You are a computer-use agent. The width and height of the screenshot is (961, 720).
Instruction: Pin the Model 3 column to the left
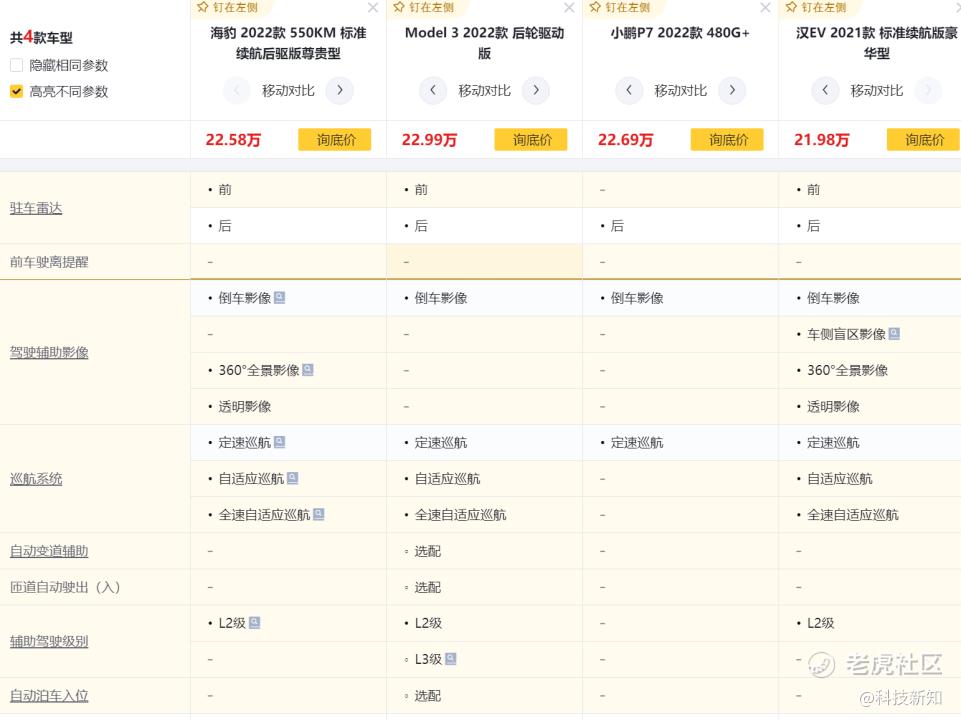424,7
